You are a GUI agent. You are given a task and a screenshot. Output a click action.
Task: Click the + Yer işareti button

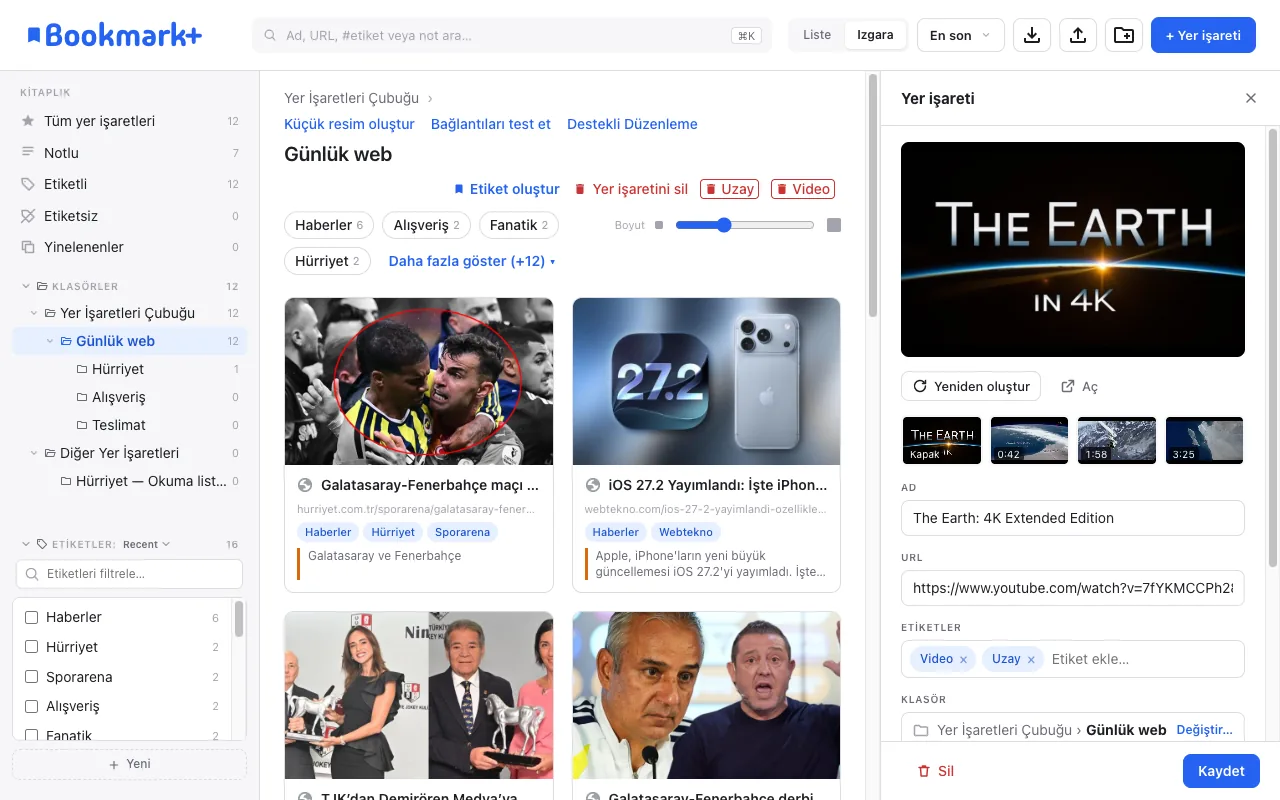[1203, 35]
